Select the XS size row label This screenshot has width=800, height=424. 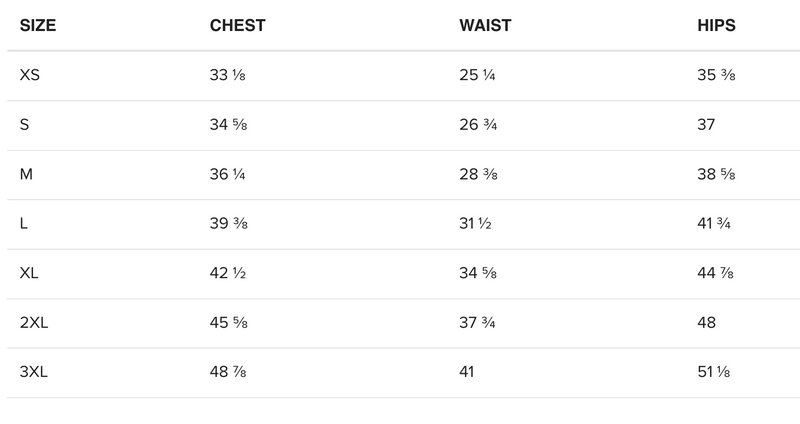[30, 75]
